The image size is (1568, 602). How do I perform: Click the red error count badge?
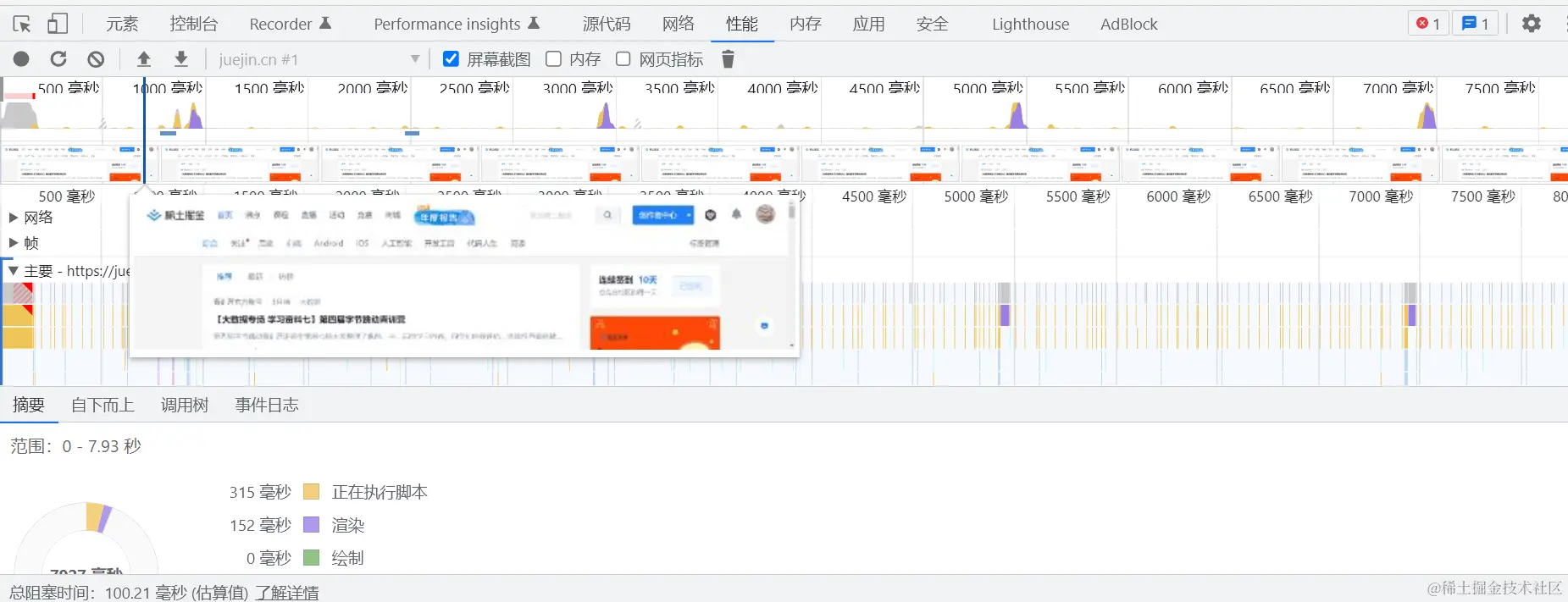click(1428, 24)
